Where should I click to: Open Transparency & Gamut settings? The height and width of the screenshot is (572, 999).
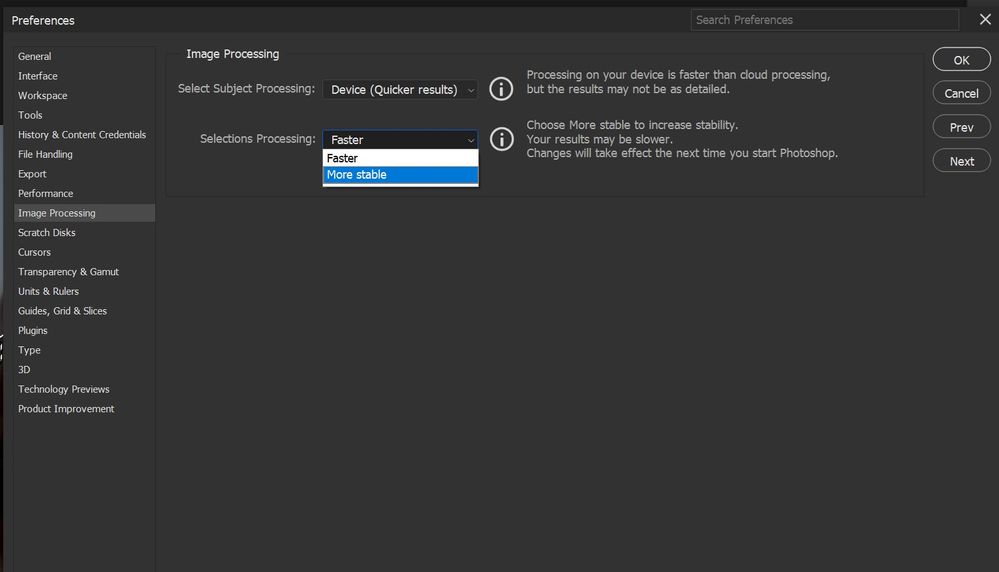[x=68, y=272]
